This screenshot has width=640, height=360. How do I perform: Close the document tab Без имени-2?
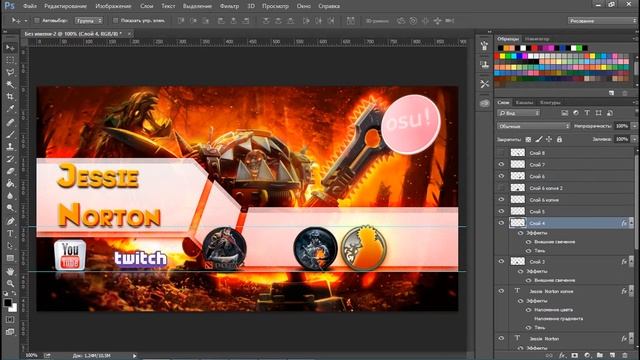pos(129,34)
